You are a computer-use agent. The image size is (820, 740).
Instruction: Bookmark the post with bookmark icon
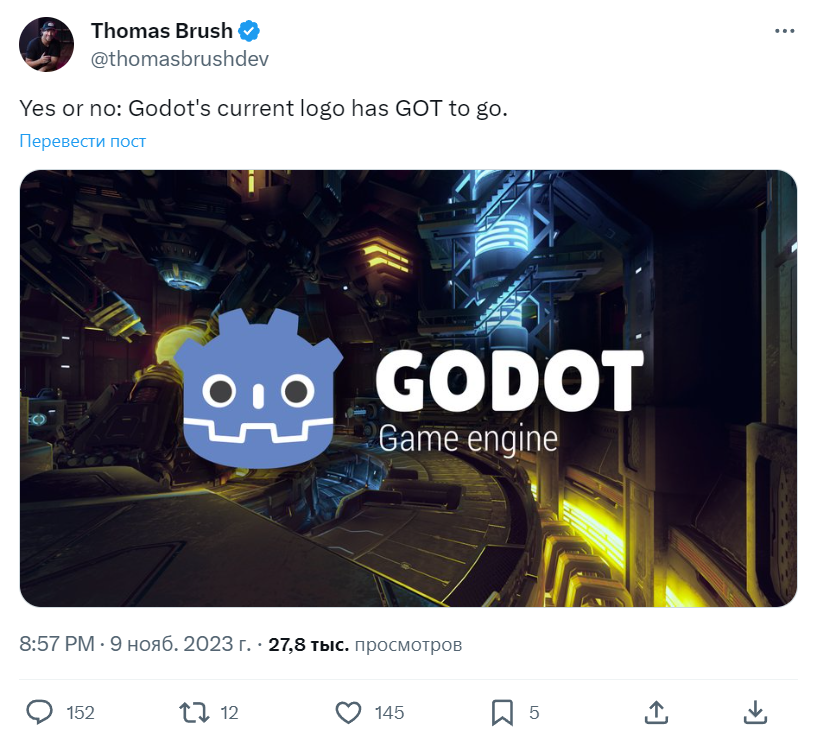tap(502, 713)
